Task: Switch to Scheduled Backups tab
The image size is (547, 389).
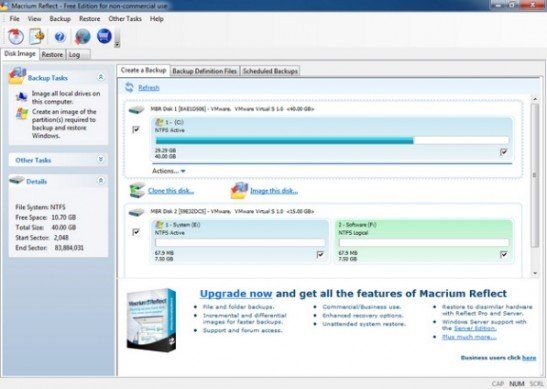Action: pos(270,71)
